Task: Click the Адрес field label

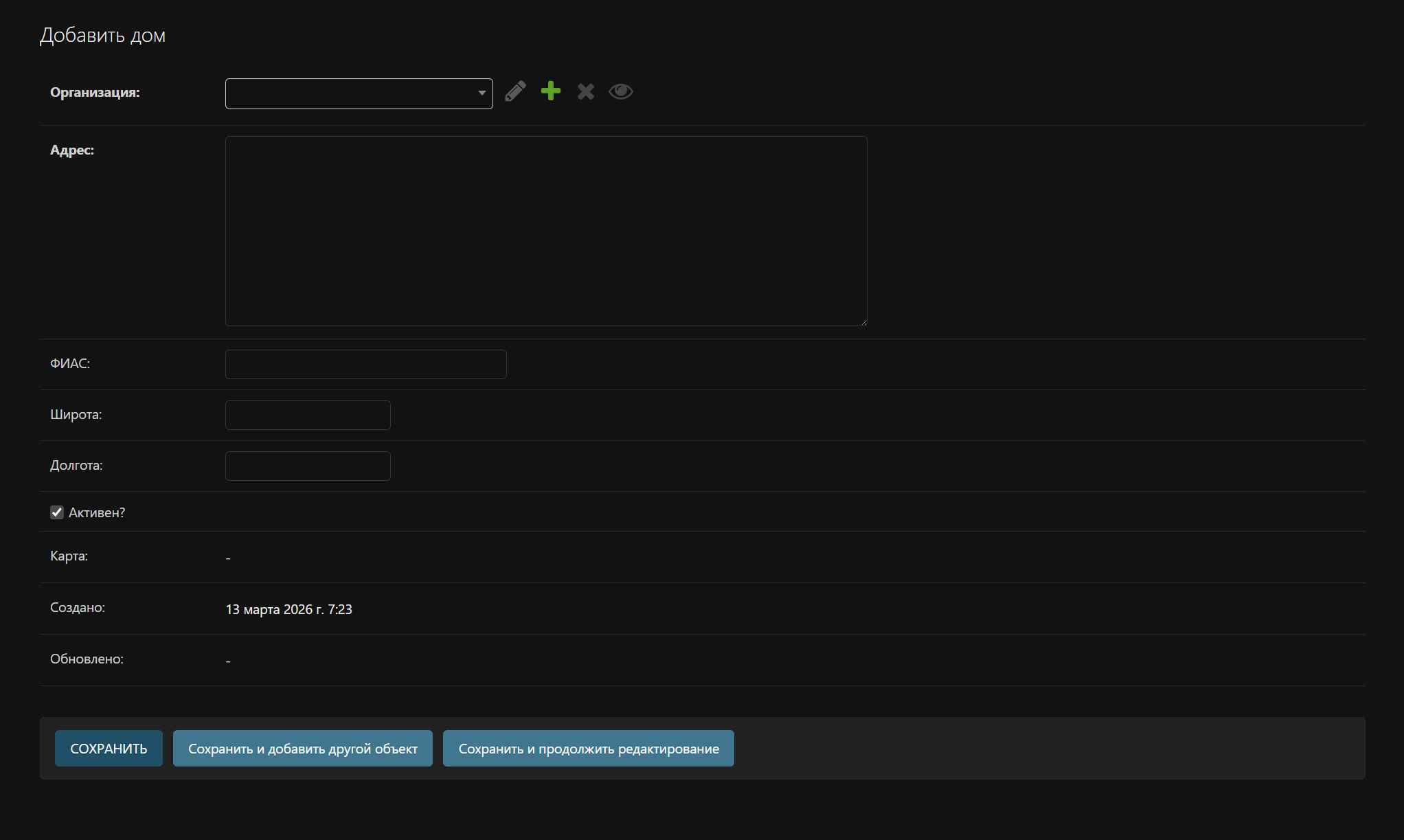Action: (72, 150)
